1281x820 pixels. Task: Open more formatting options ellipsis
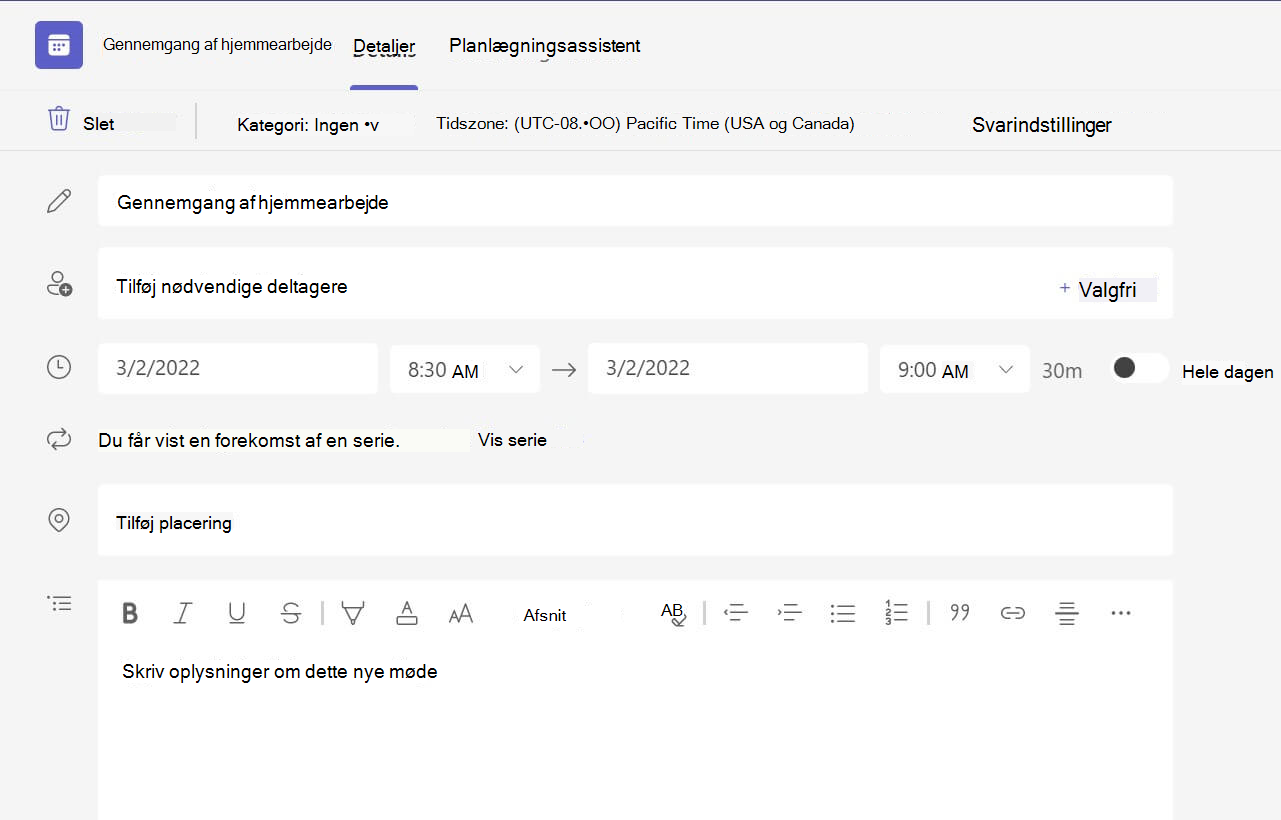[1121, 612]
